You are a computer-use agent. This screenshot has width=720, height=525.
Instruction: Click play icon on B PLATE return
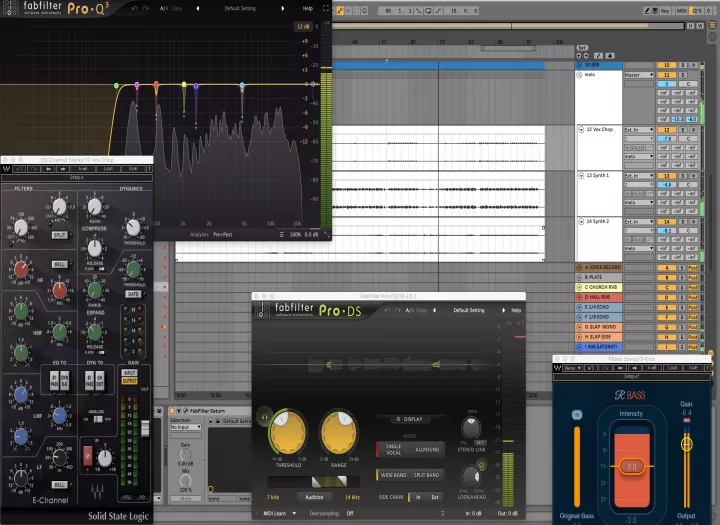tap(579, 277)
